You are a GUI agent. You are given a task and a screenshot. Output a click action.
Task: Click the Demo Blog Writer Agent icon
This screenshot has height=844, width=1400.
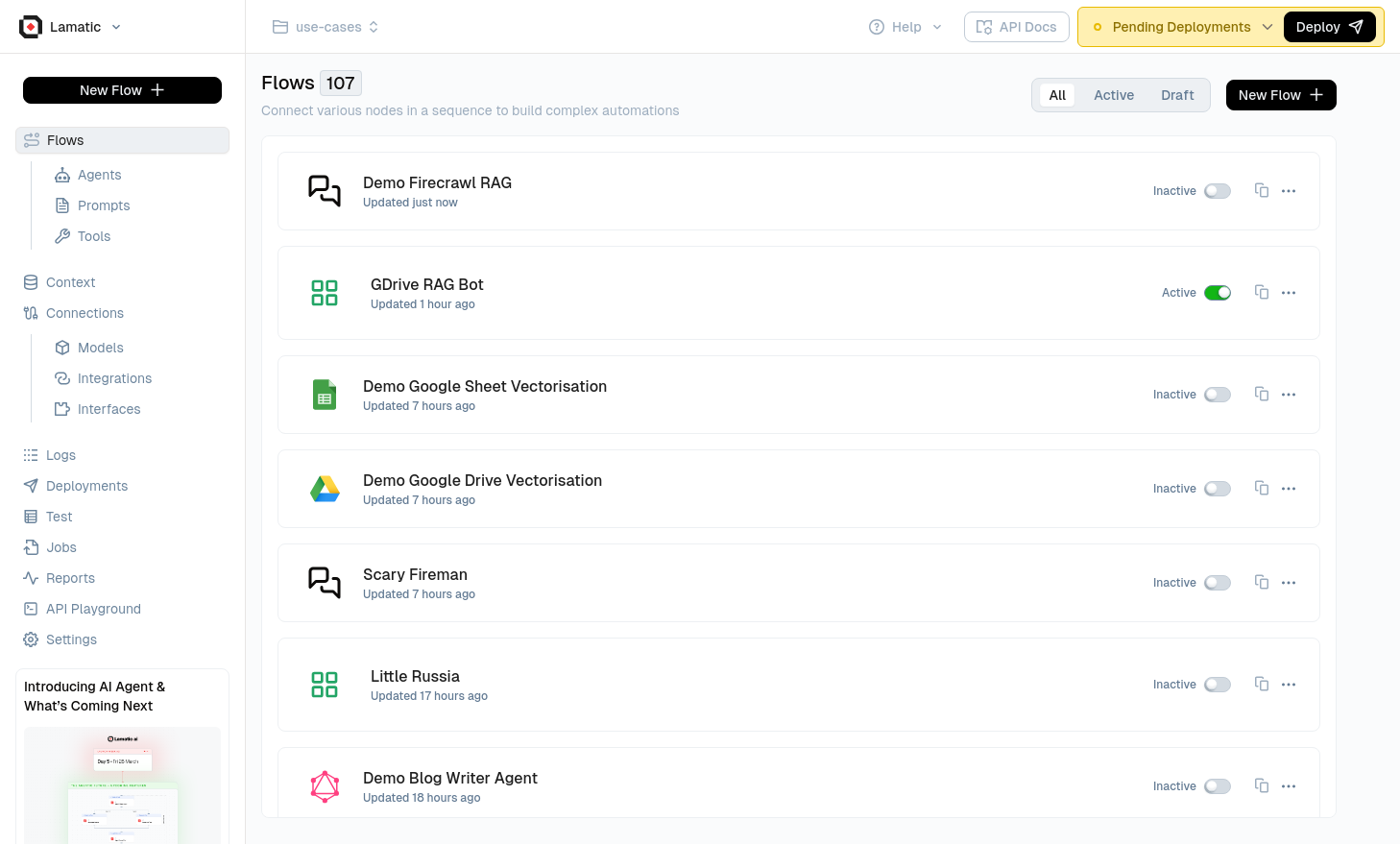point(325,786)
